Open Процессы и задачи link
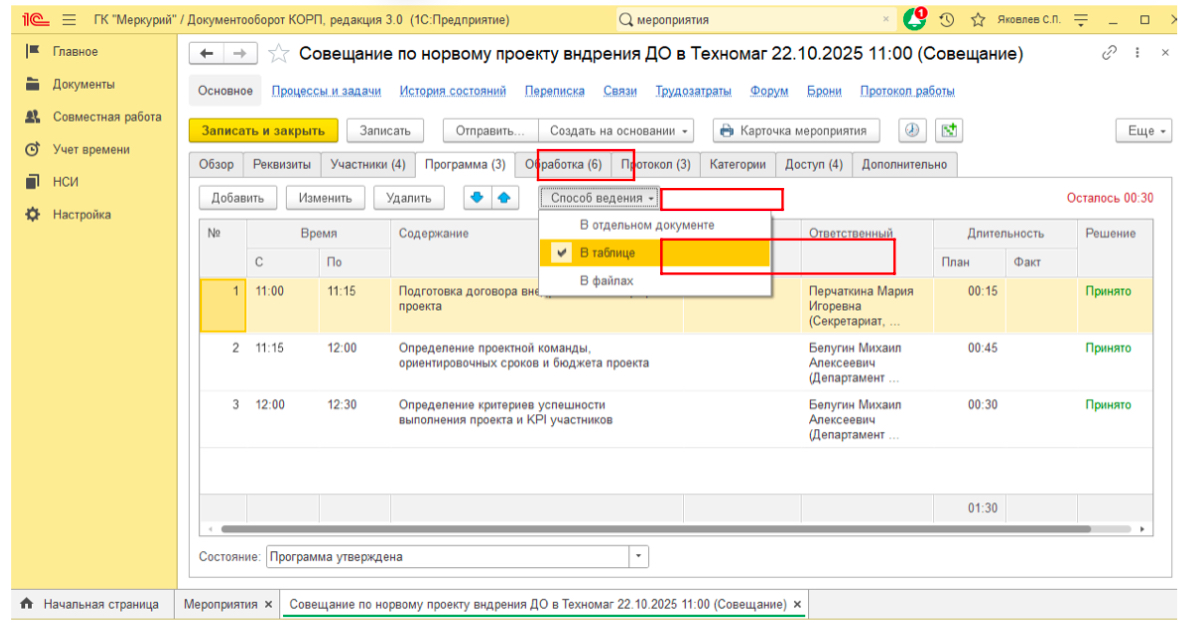Image resolution: width=1179 pixels, height=633 pixels. [326, 91]
